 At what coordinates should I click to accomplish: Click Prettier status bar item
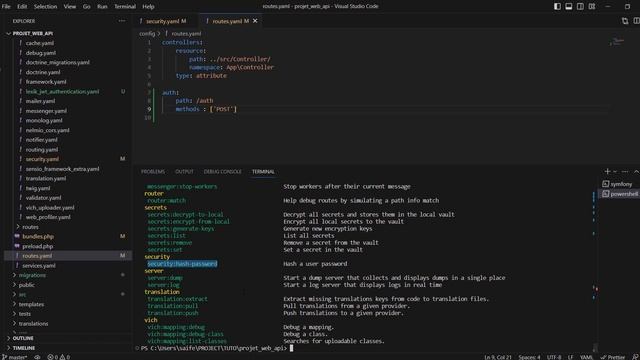click(613, 357)
